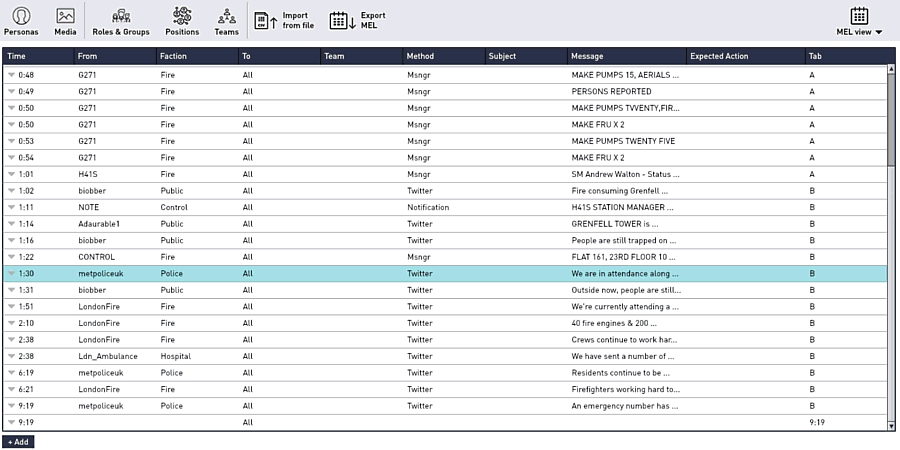Open the Media library icon

tap(65, 21)
